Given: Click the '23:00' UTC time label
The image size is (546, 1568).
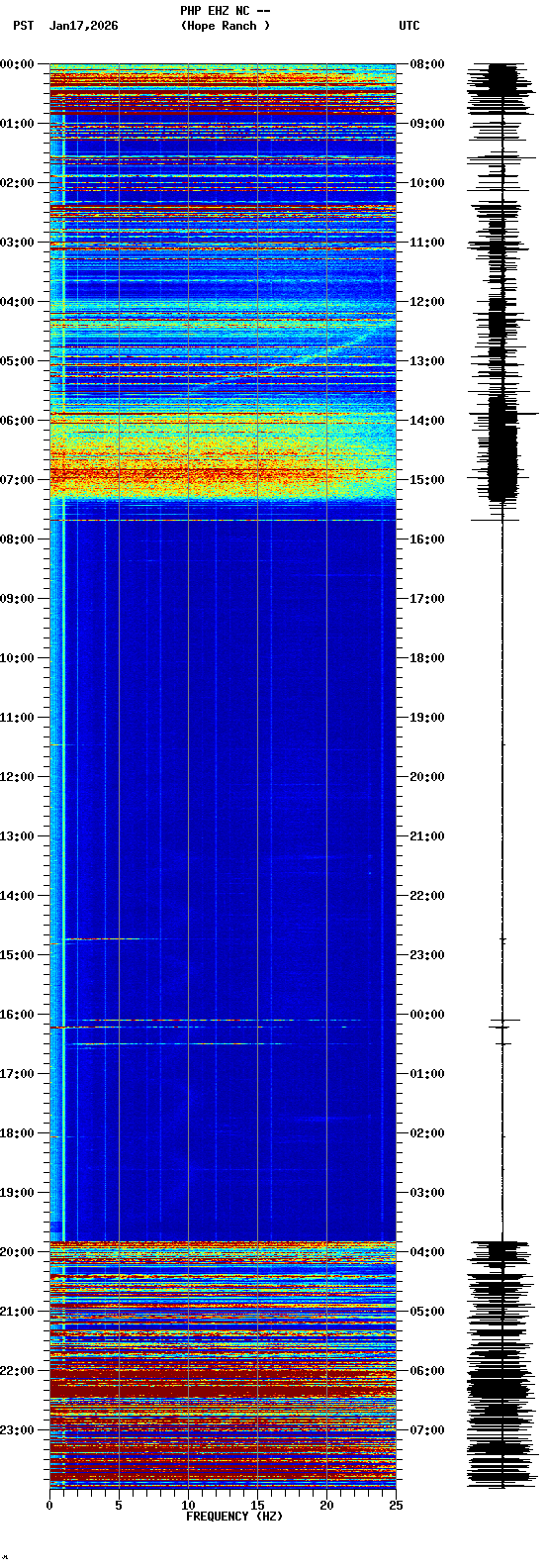Looking at the screenshot, I should click(x=427, y=955).
